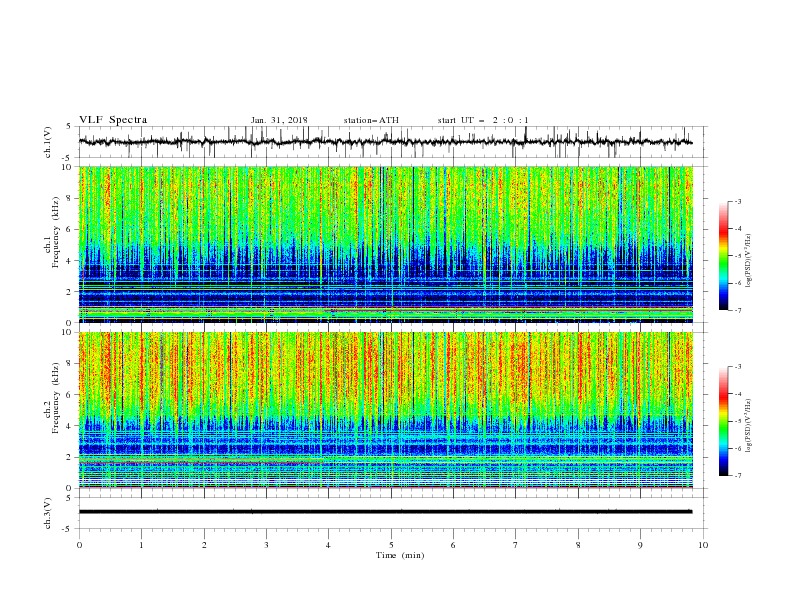Click the 'station=ATH' label
The width and height of the screenshot is (792, 612).
click(x=371, y=120)
